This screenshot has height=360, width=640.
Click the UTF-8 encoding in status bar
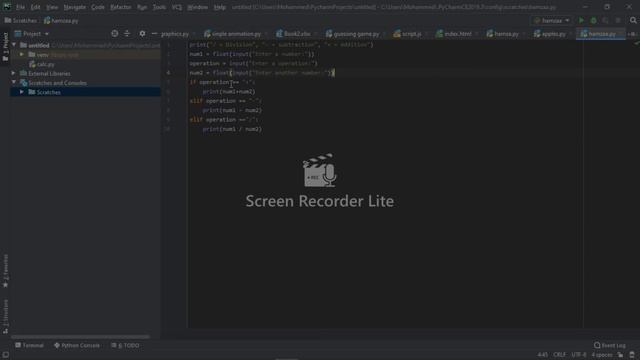point(579,355)
